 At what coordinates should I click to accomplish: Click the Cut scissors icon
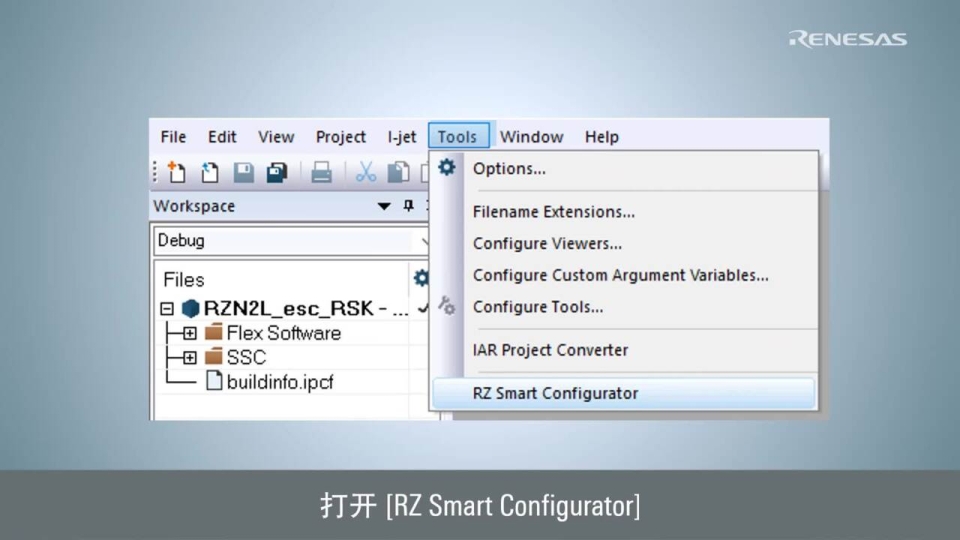point(366,172)
